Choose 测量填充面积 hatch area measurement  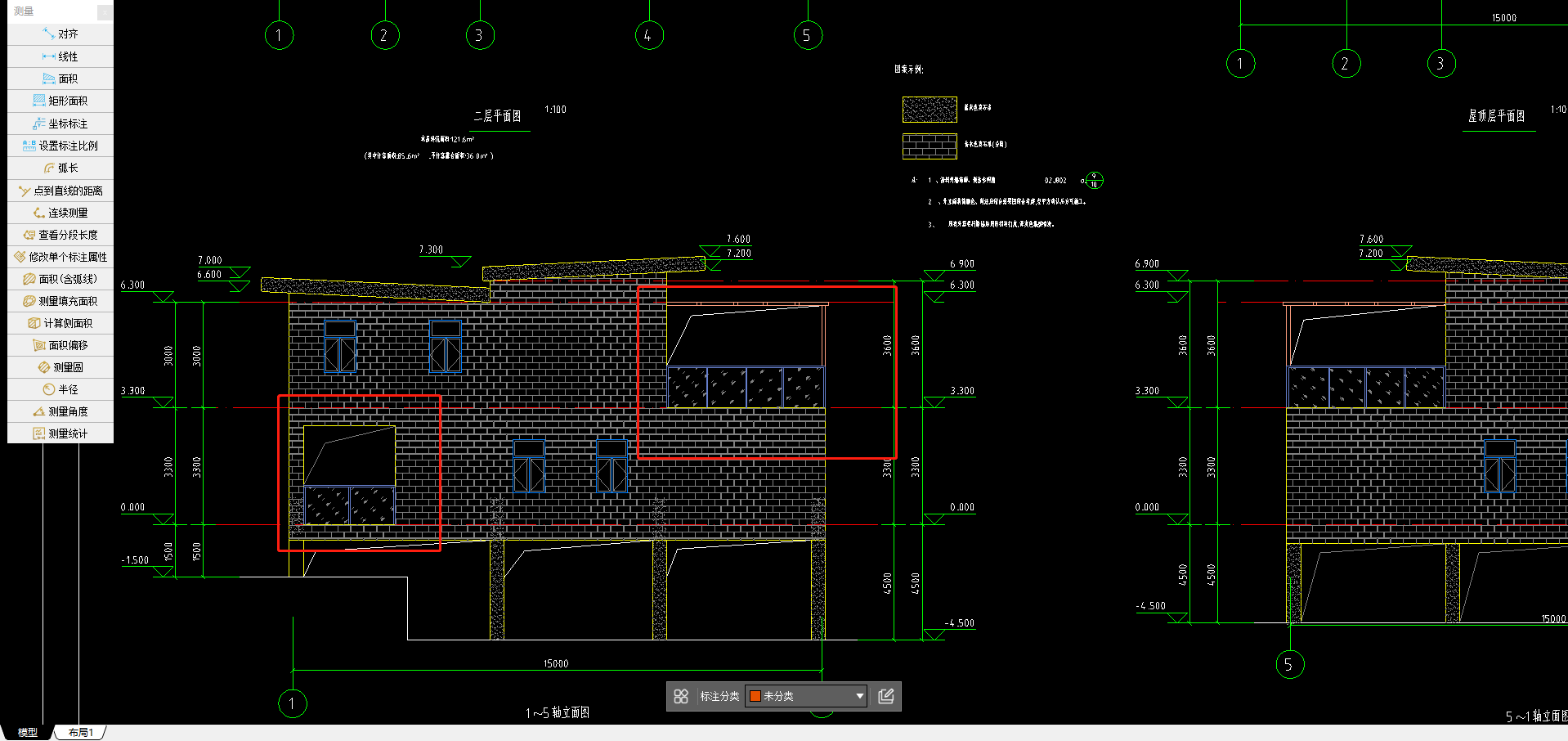coord(60,301)
